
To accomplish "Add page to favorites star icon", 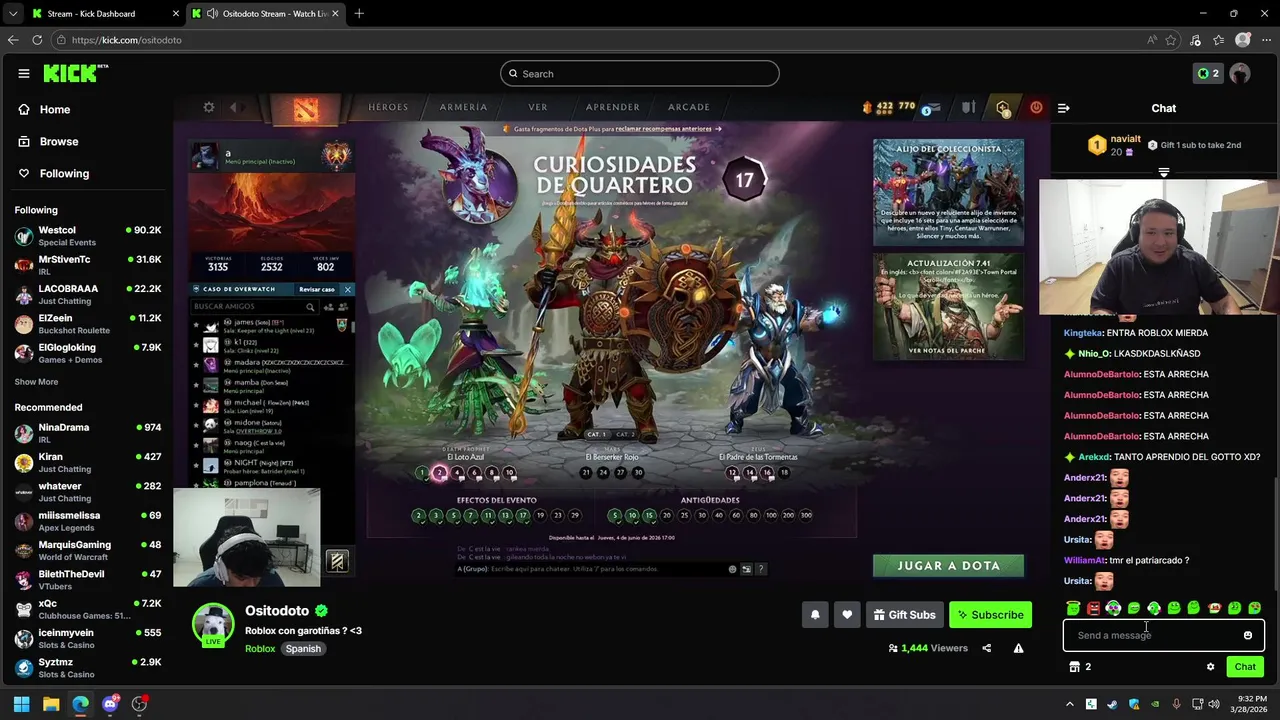I will 1171,40.
